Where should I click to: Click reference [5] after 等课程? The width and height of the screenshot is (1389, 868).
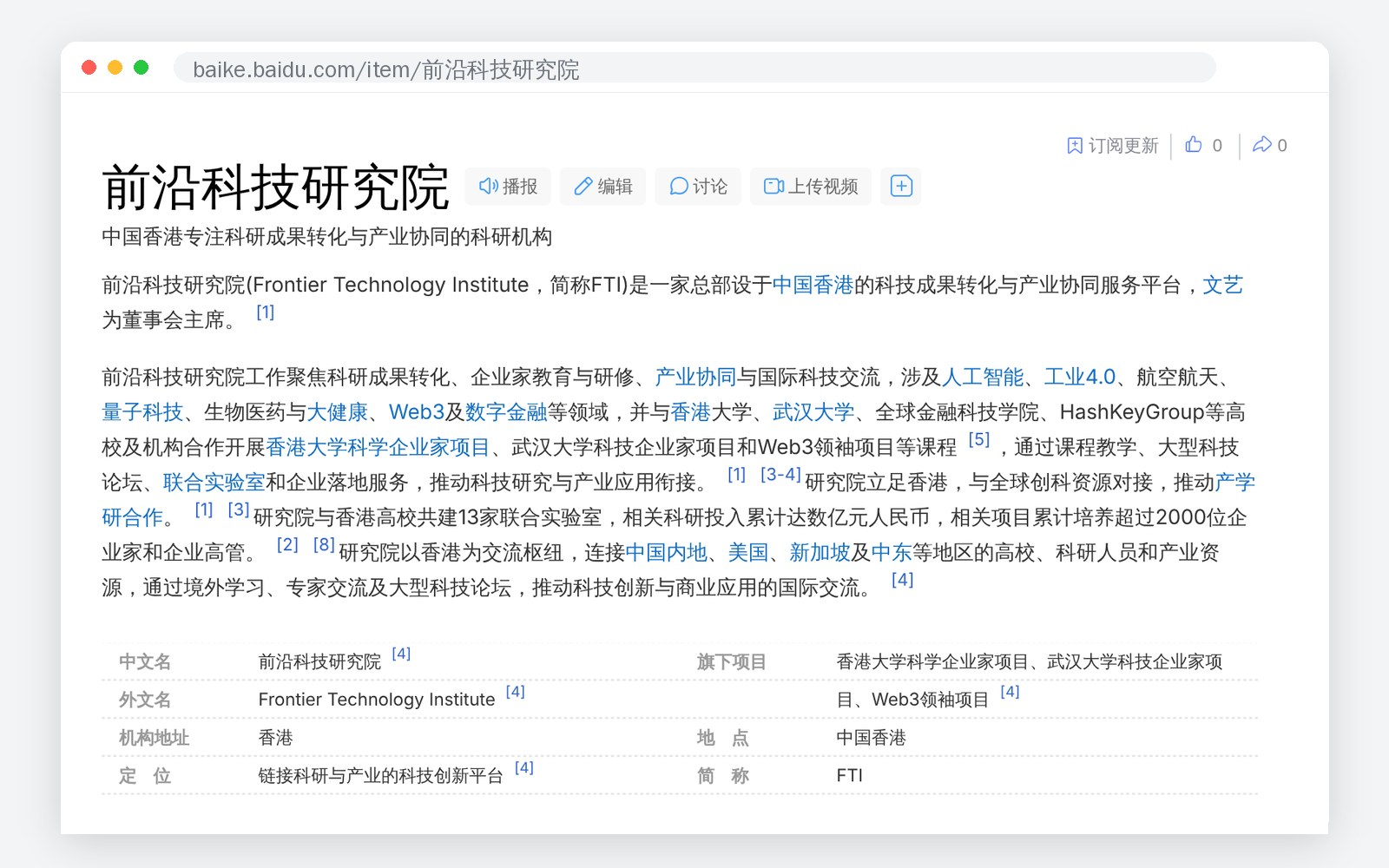(x=979, y=439)
